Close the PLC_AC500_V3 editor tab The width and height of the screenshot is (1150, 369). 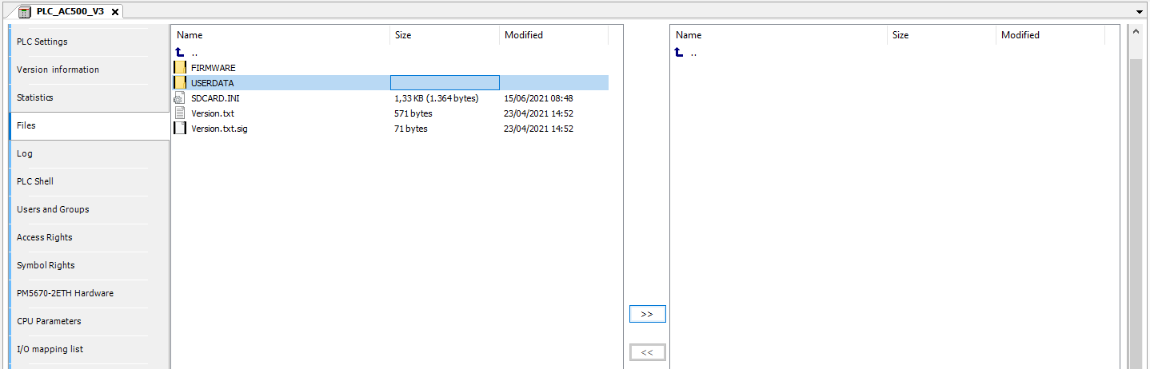(115, 12)
